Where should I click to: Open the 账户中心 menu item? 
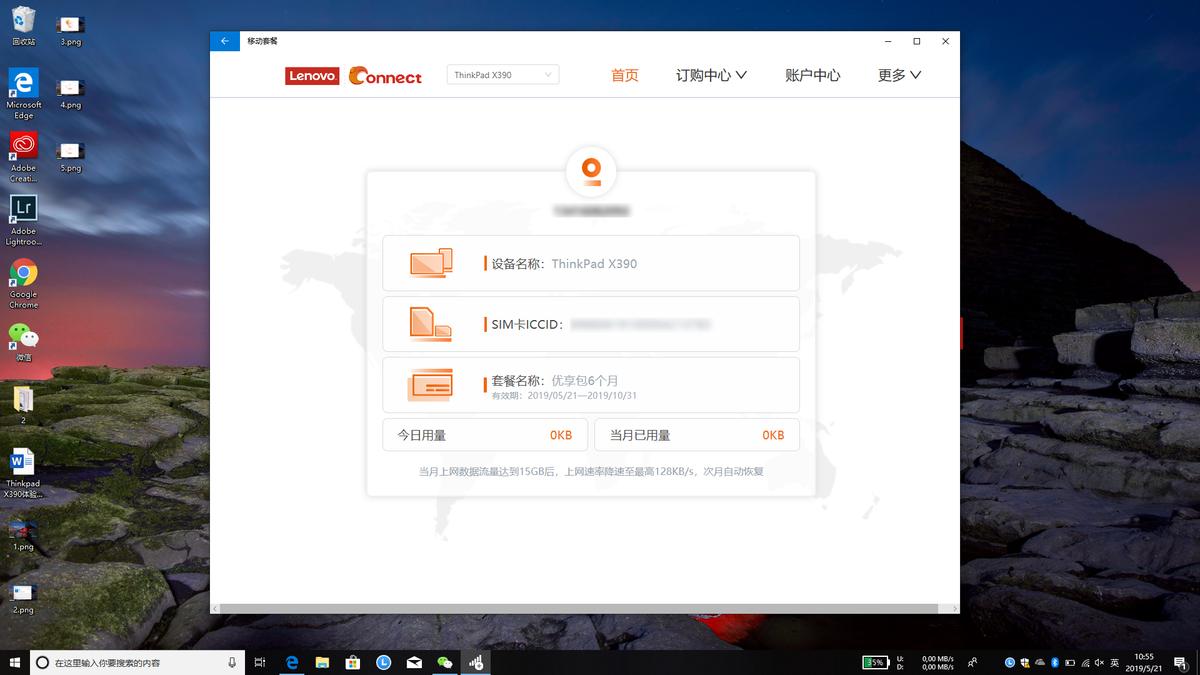814,74
